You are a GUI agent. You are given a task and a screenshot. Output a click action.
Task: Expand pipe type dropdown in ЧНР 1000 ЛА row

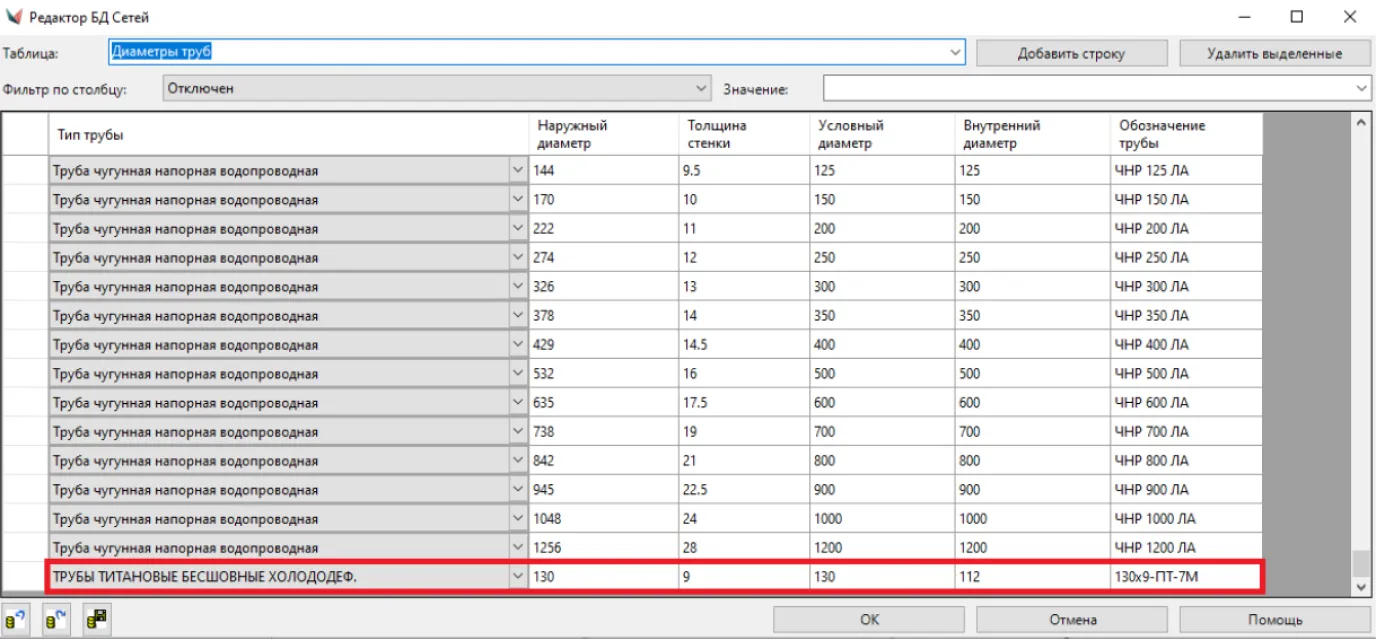tap(518, 518)
